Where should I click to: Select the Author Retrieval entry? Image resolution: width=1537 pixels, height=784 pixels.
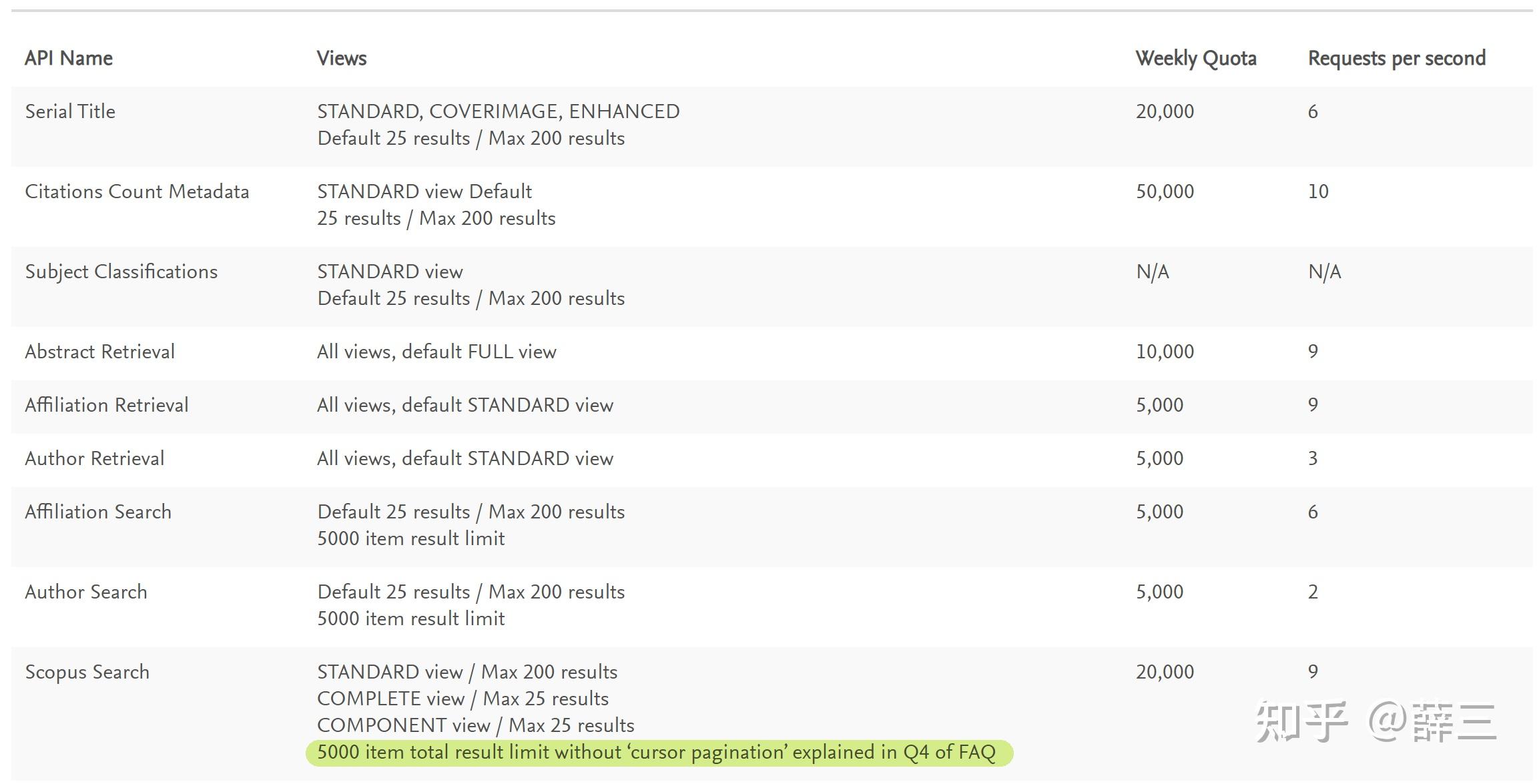[x=95, y=458]
